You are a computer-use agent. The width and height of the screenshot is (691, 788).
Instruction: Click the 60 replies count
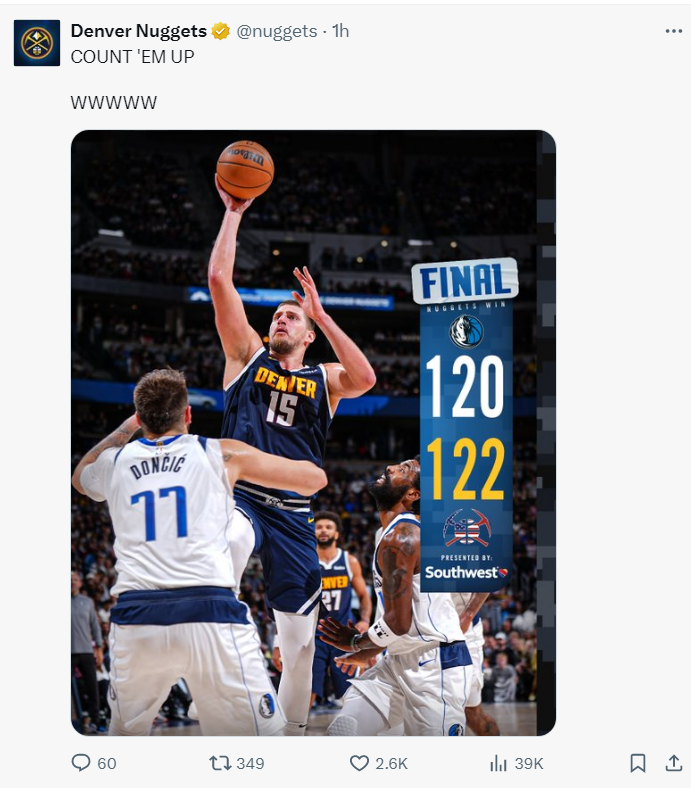pos(107,763)
